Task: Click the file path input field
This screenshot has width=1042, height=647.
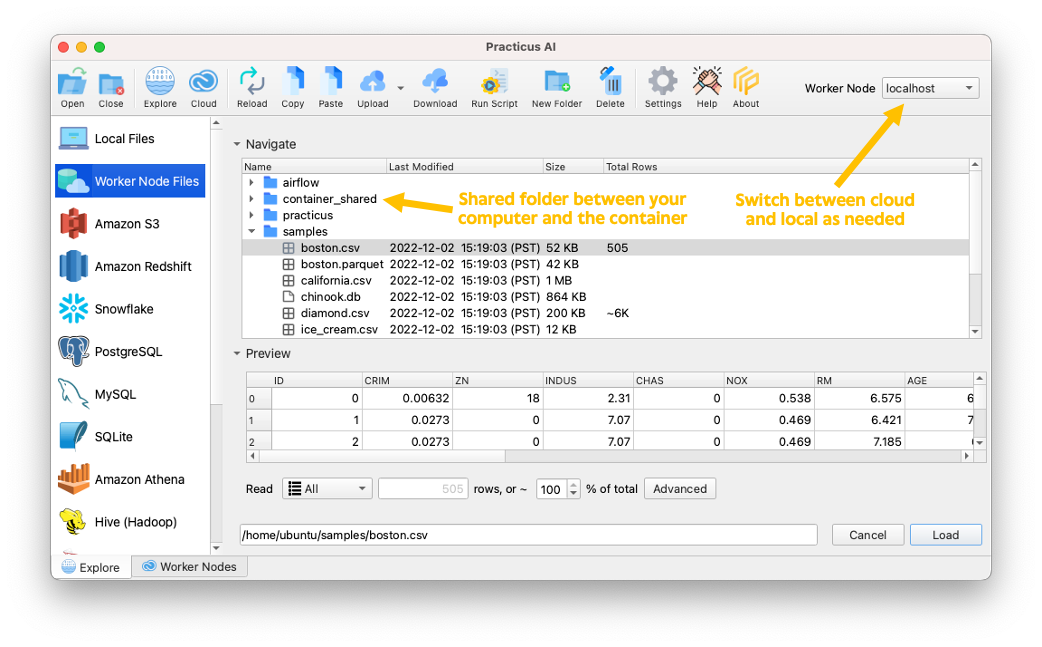Action: (528, 535)
